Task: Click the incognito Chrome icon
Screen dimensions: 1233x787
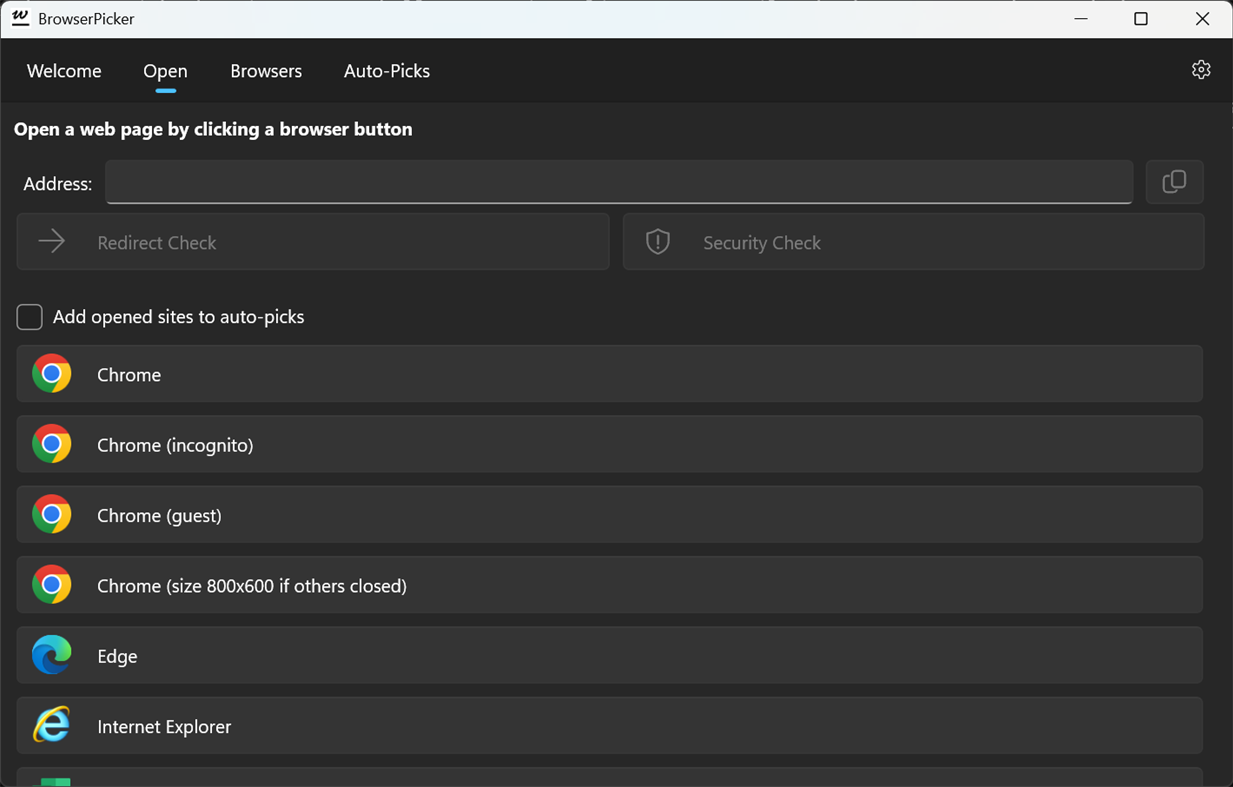Action: point(52,444)
